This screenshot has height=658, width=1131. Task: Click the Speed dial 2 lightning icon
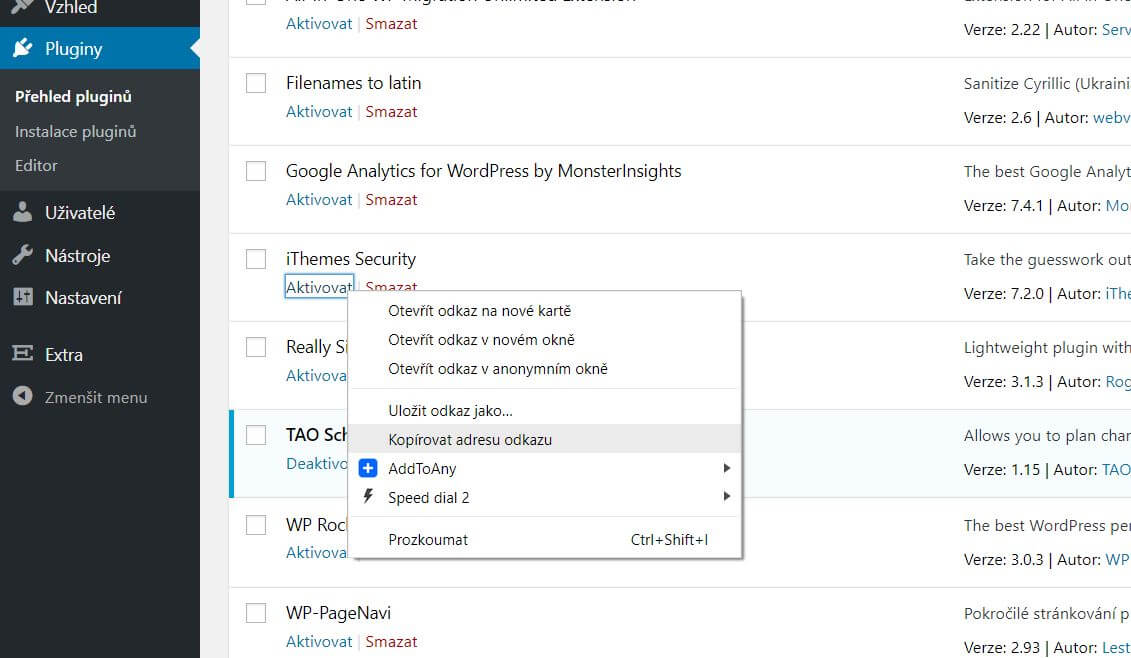(x=368, y=496)
